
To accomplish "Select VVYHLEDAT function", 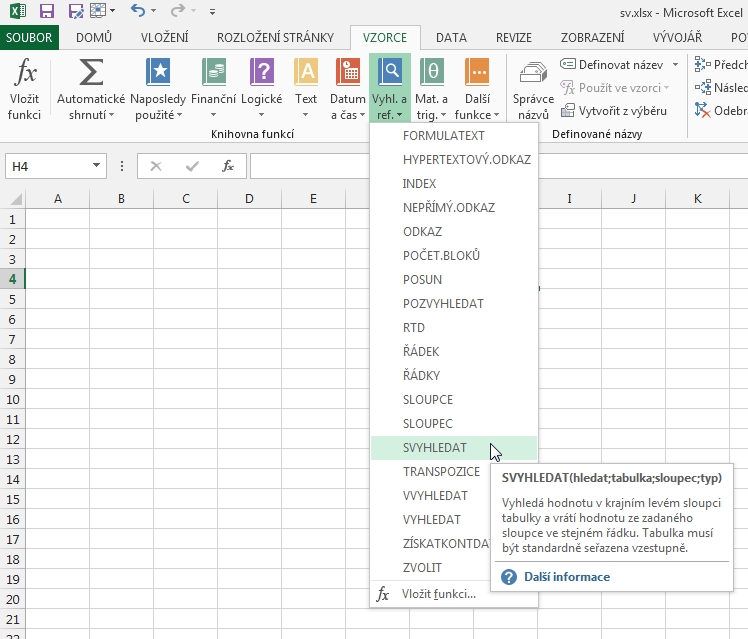I will click(x=431, y=496).
